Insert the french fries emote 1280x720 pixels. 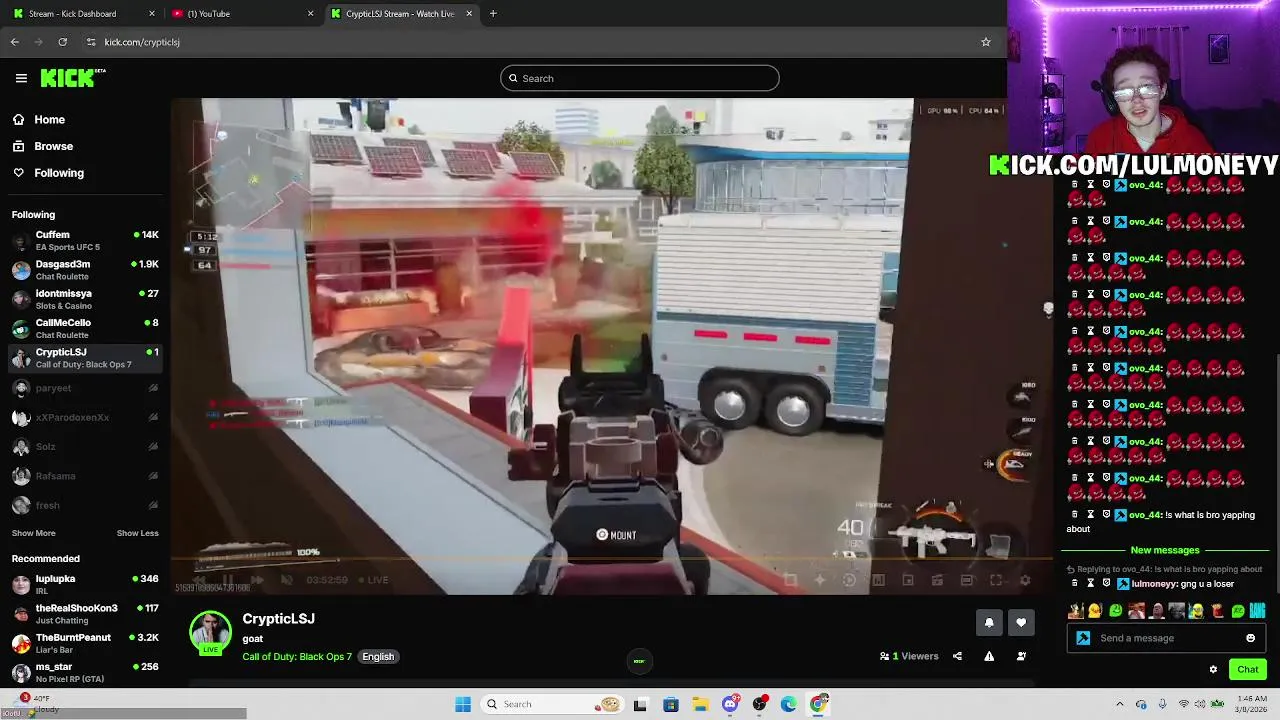[1217, 611]
